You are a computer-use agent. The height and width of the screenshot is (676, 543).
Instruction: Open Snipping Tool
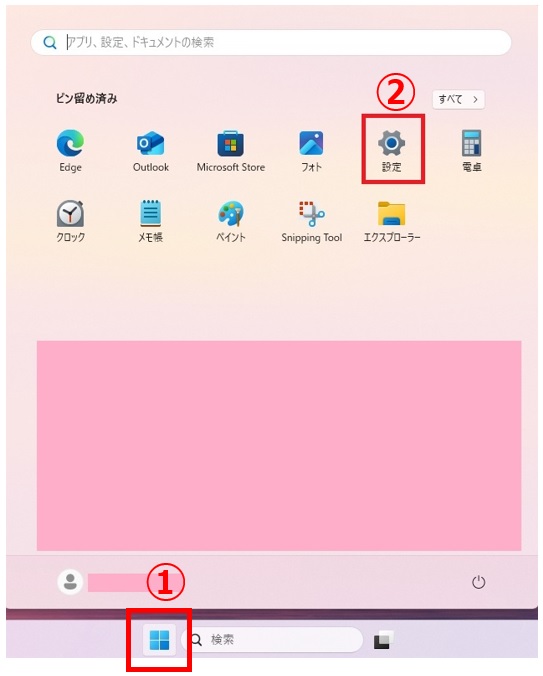(312, 221)
